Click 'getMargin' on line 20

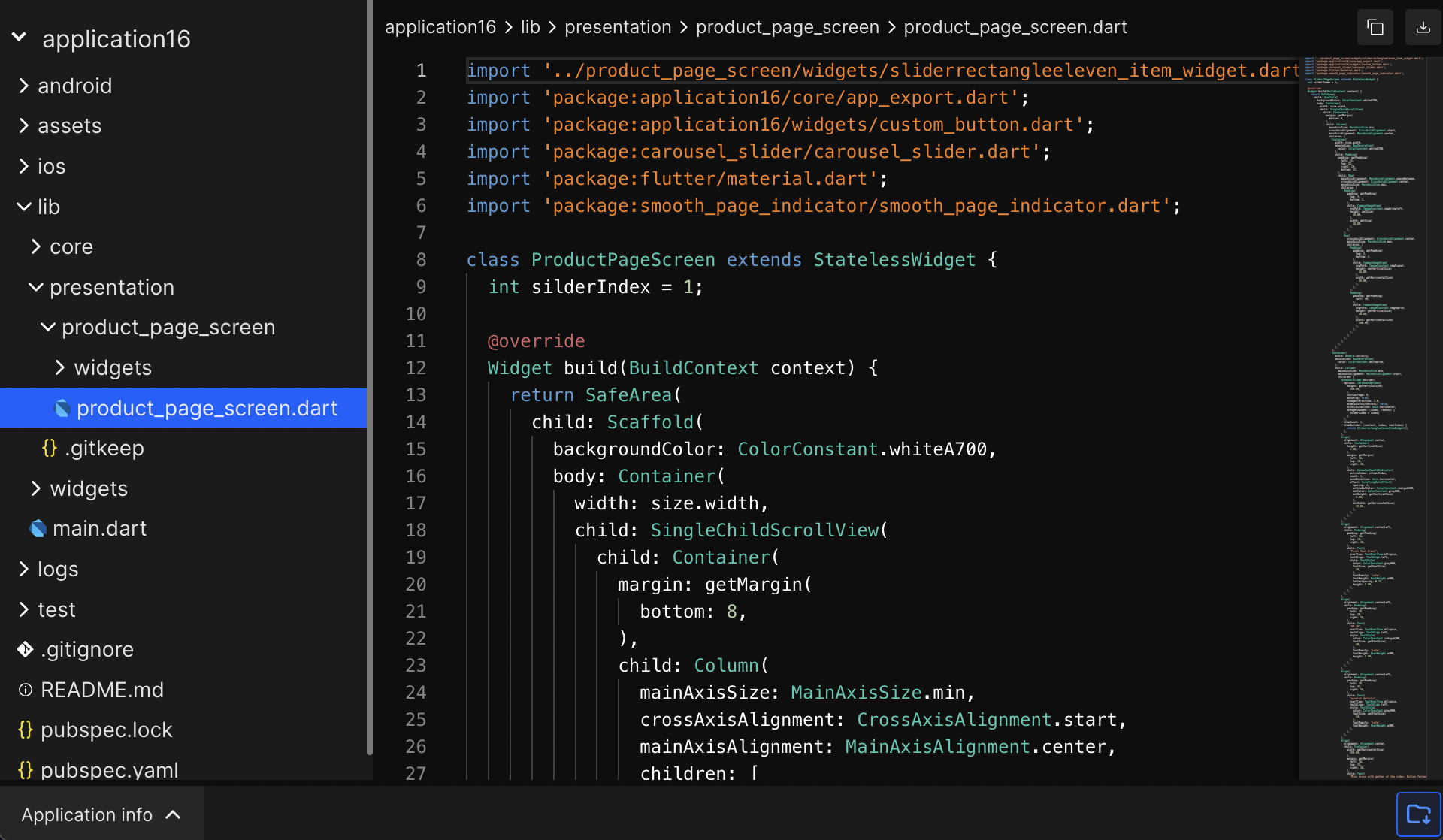tap(754, 585)
